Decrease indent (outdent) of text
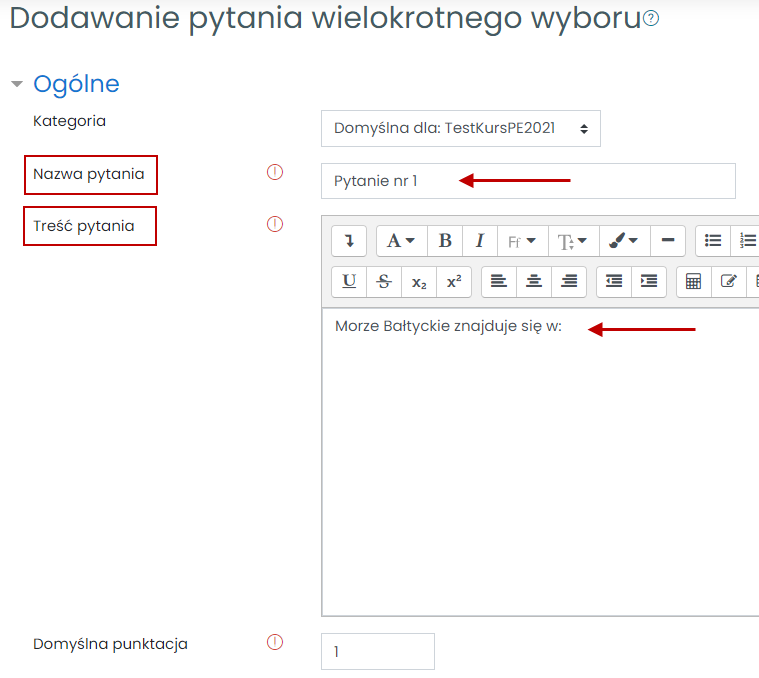 click(x=614, y=282)
